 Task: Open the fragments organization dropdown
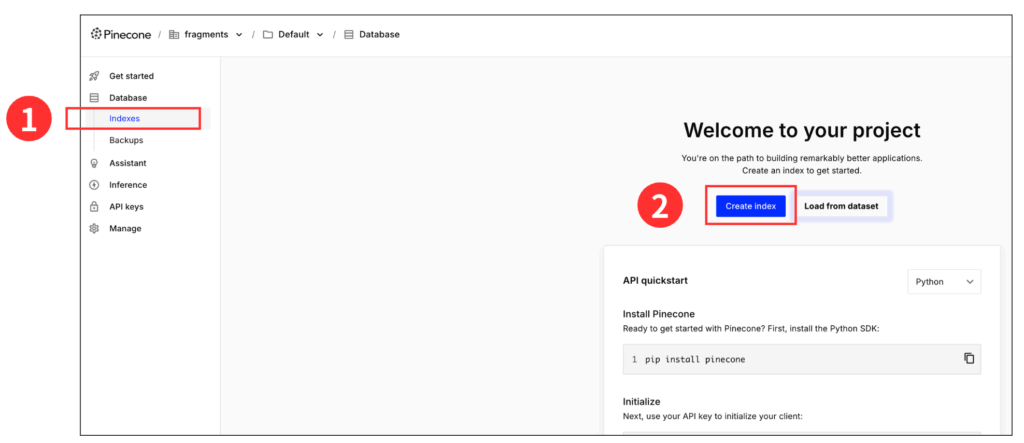[206, 34]
